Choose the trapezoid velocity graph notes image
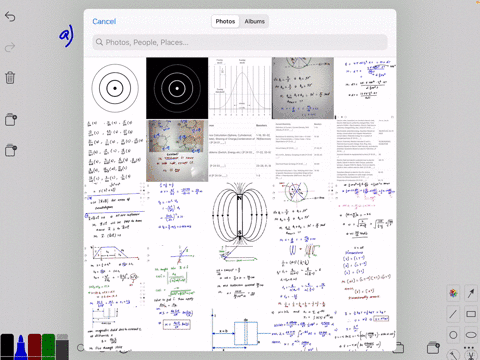 tap(115, 276)
